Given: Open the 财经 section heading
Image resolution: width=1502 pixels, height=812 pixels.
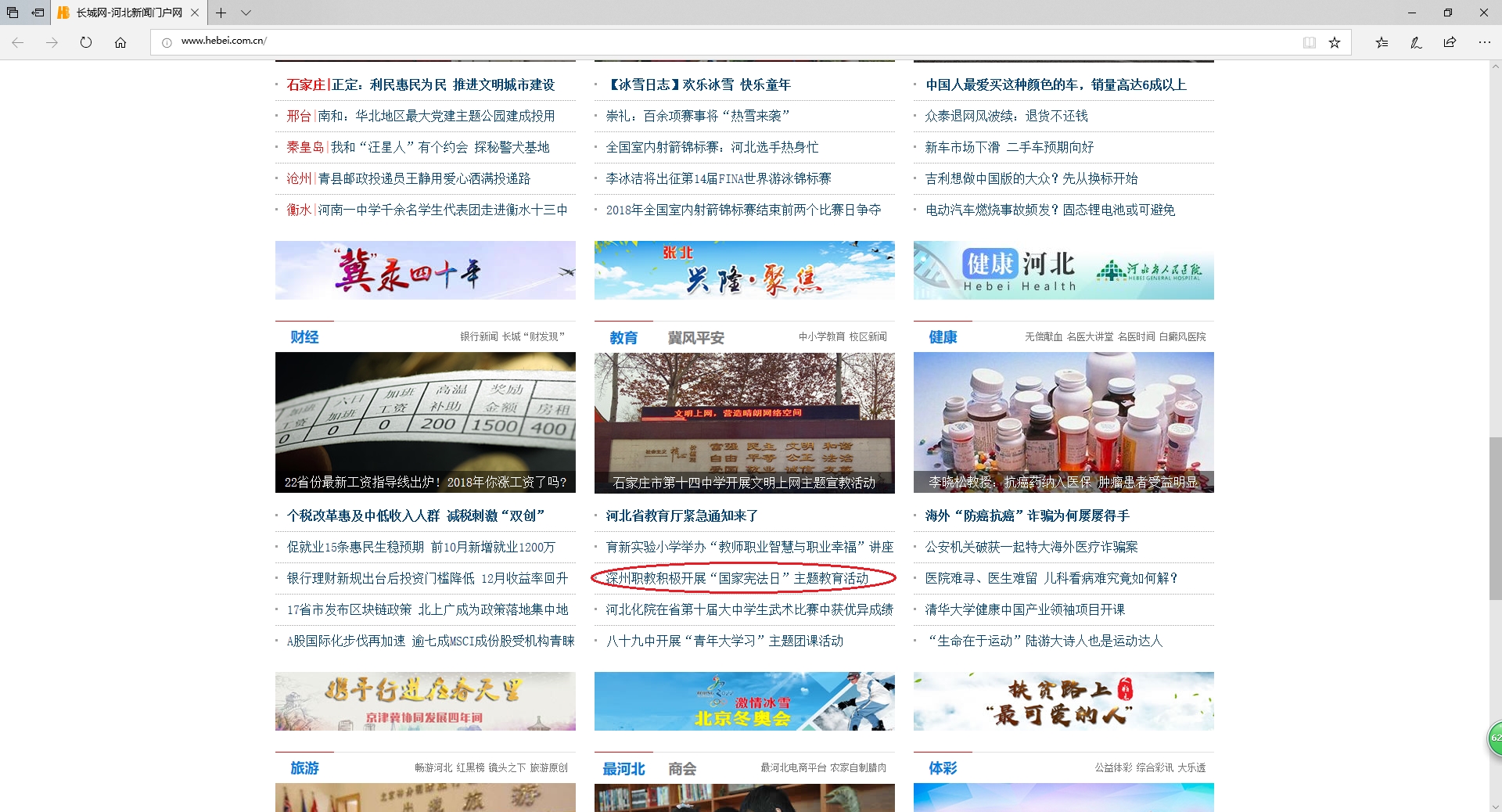Looking at the screenshot, I should point(304,337).
